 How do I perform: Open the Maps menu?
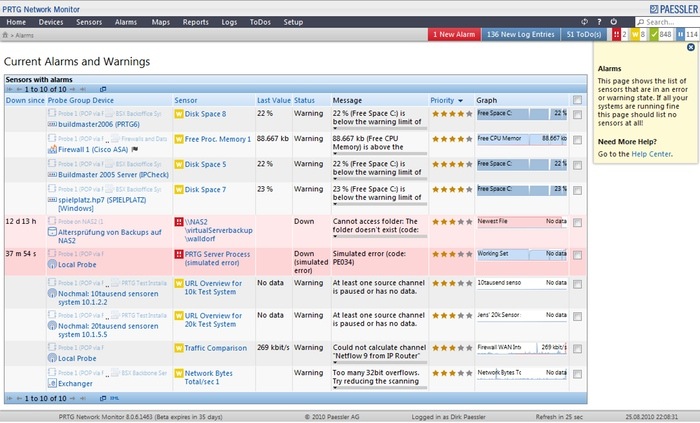(x=161, y=22)
